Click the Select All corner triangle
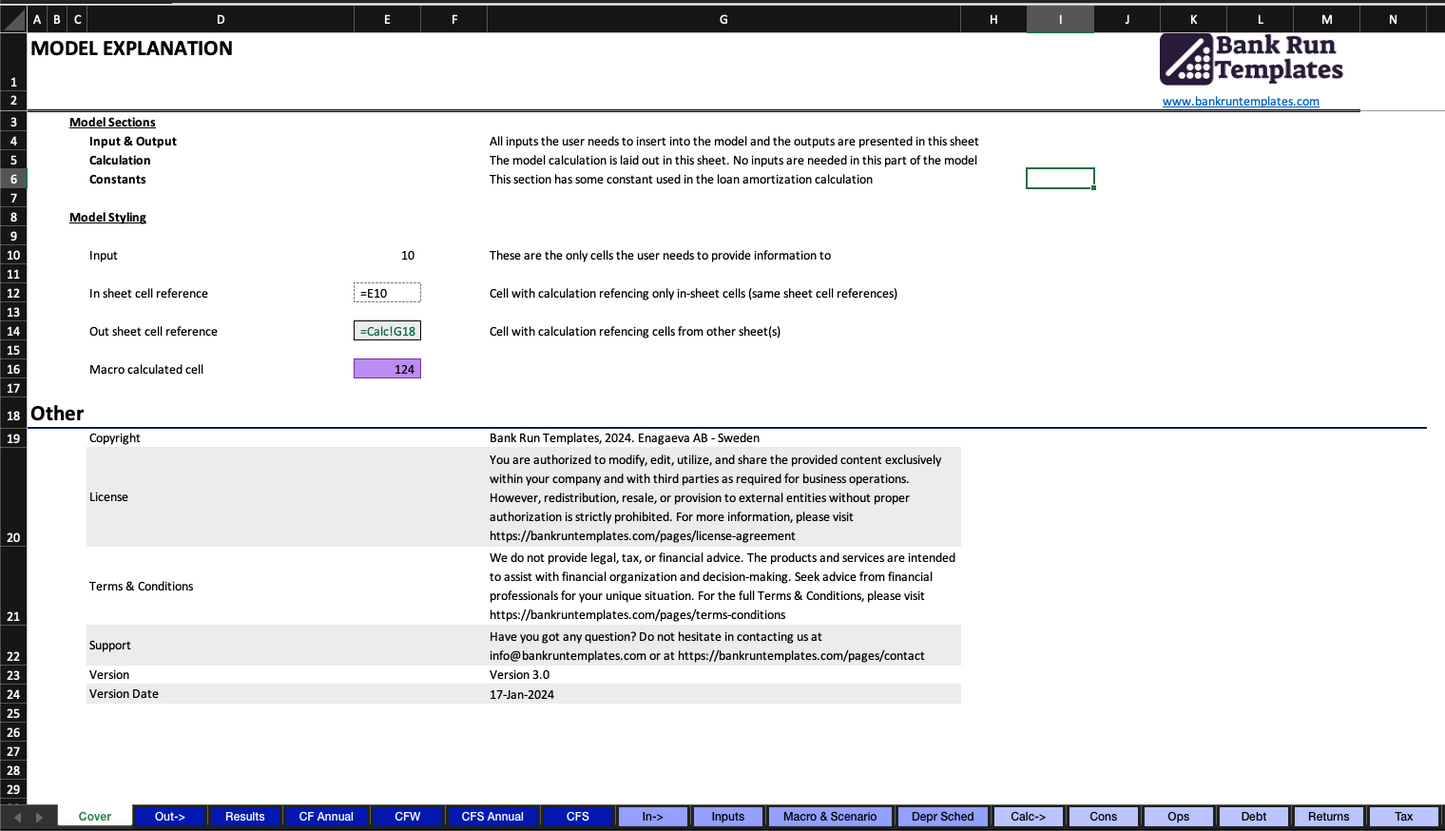Image resolution: width=1445 pixels, height=831 pixels. click(x=14, y=19)
